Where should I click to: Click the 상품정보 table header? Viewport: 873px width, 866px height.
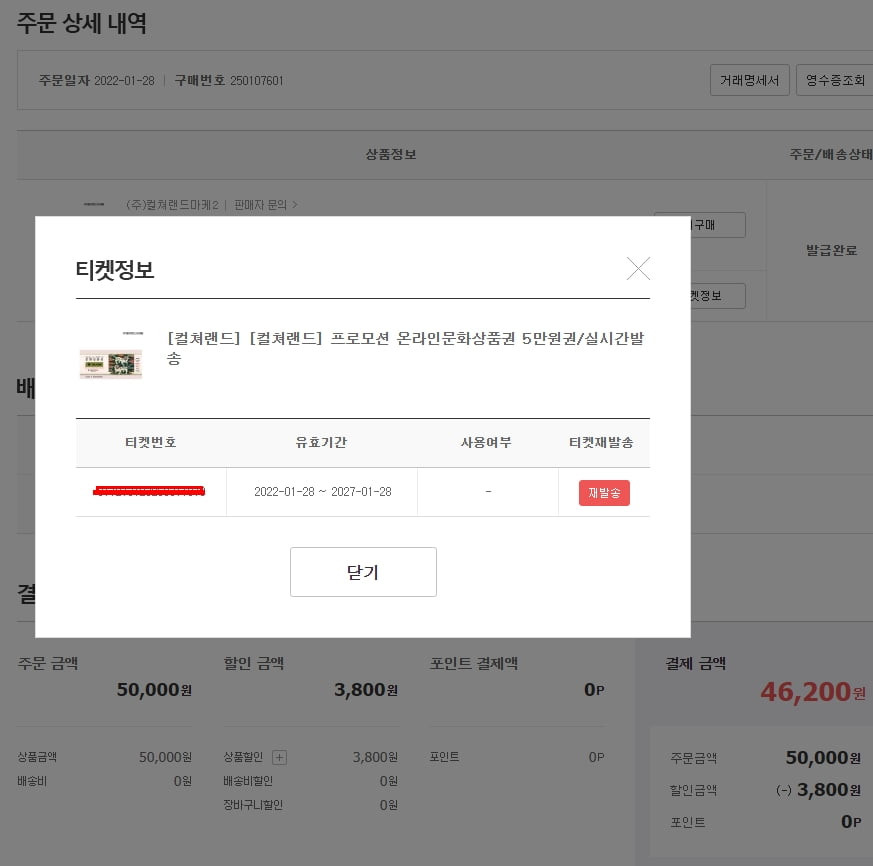tap(391, 154)
